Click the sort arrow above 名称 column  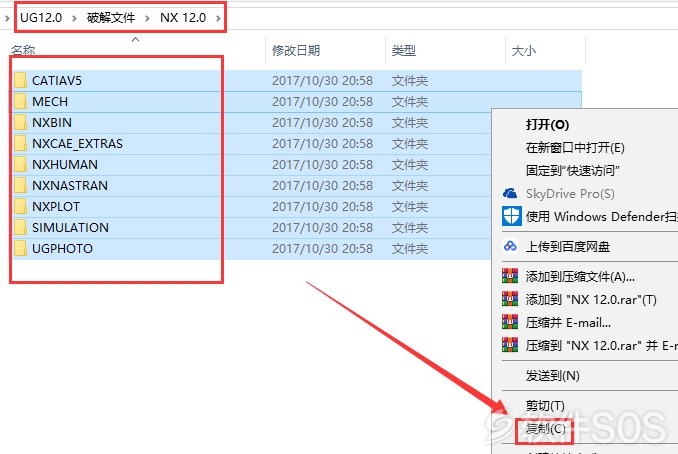click(x=135, y=39)
